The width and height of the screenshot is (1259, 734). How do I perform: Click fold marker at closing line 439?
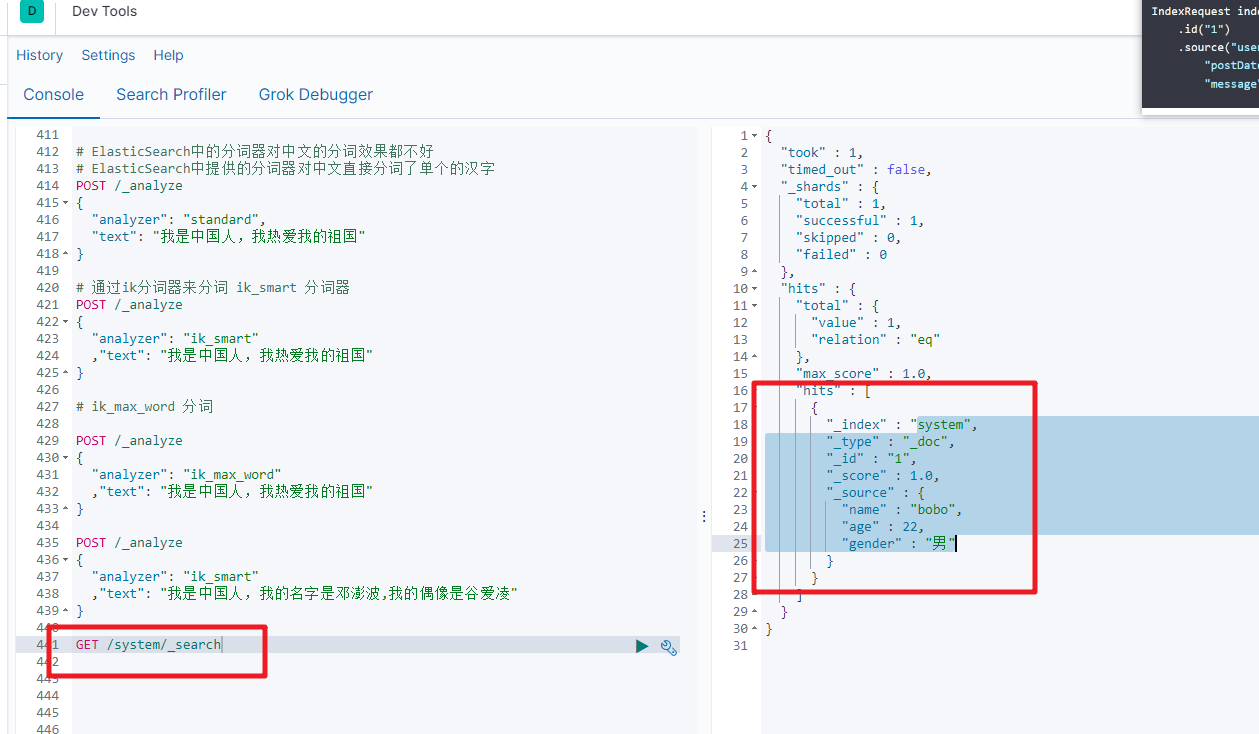tap(66, 610)
